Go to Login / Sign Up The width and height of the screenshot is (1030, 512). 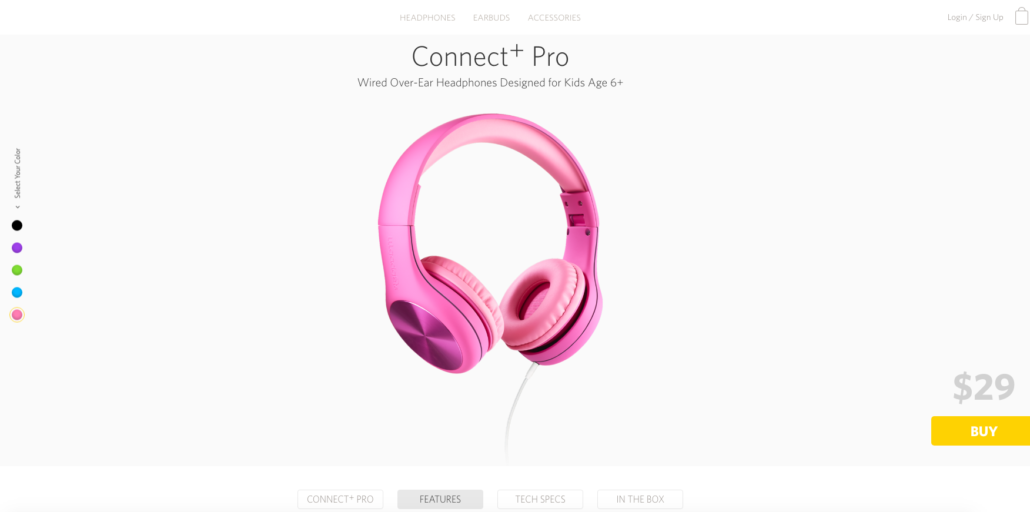975,17
